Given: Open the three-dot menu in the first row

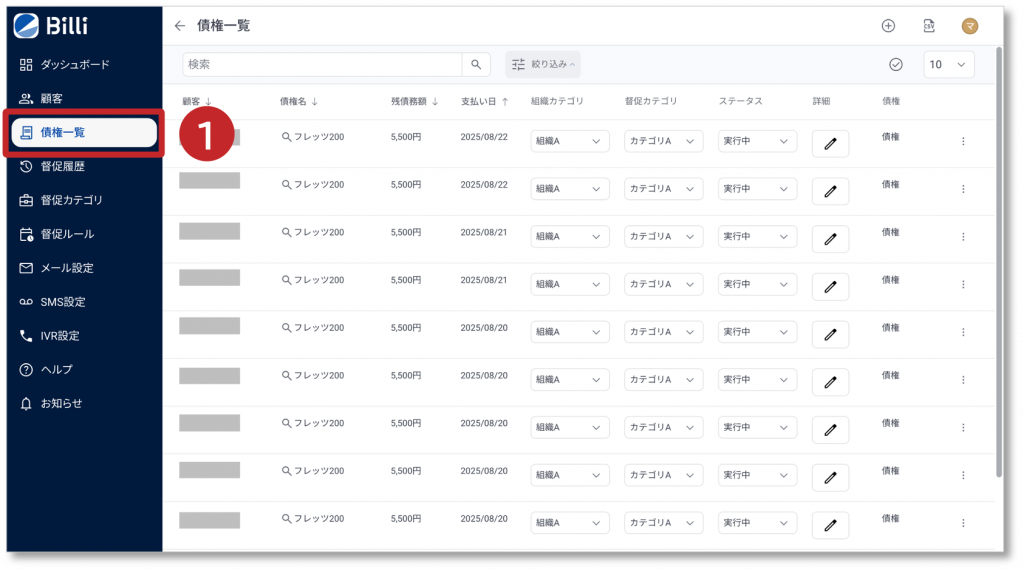Looking at the screenshot, I should click(963, 142).
